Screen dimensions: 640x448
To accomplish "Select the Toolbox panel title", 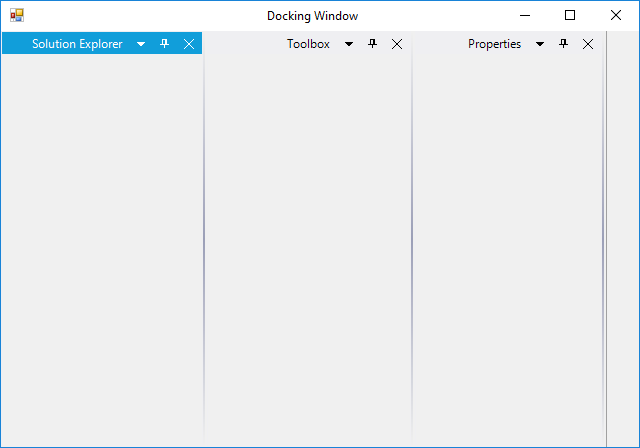I will pos(308,44).
